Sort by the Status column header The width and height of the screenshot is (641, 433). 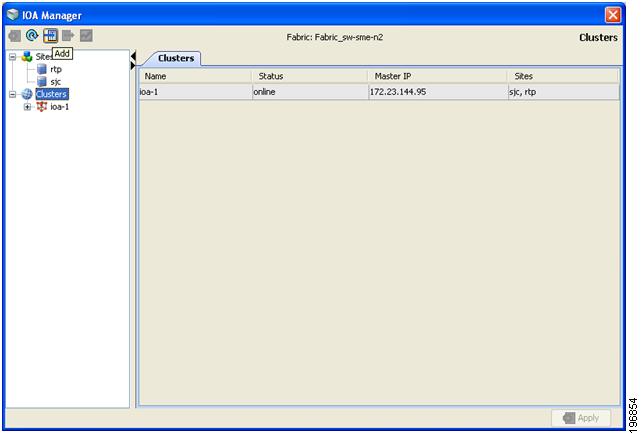click(x=309, y=76)
